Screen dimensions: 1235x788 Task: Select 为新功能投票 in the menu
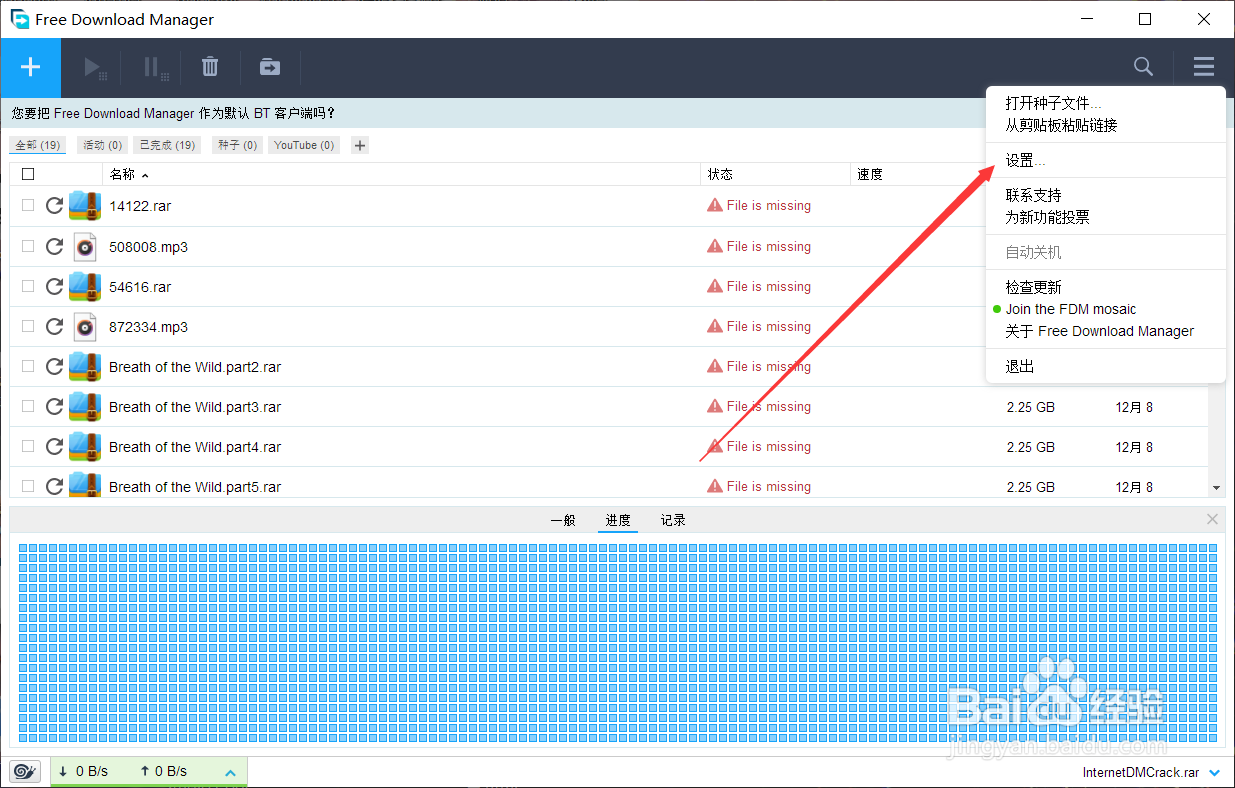click(x=1047, y=217)
